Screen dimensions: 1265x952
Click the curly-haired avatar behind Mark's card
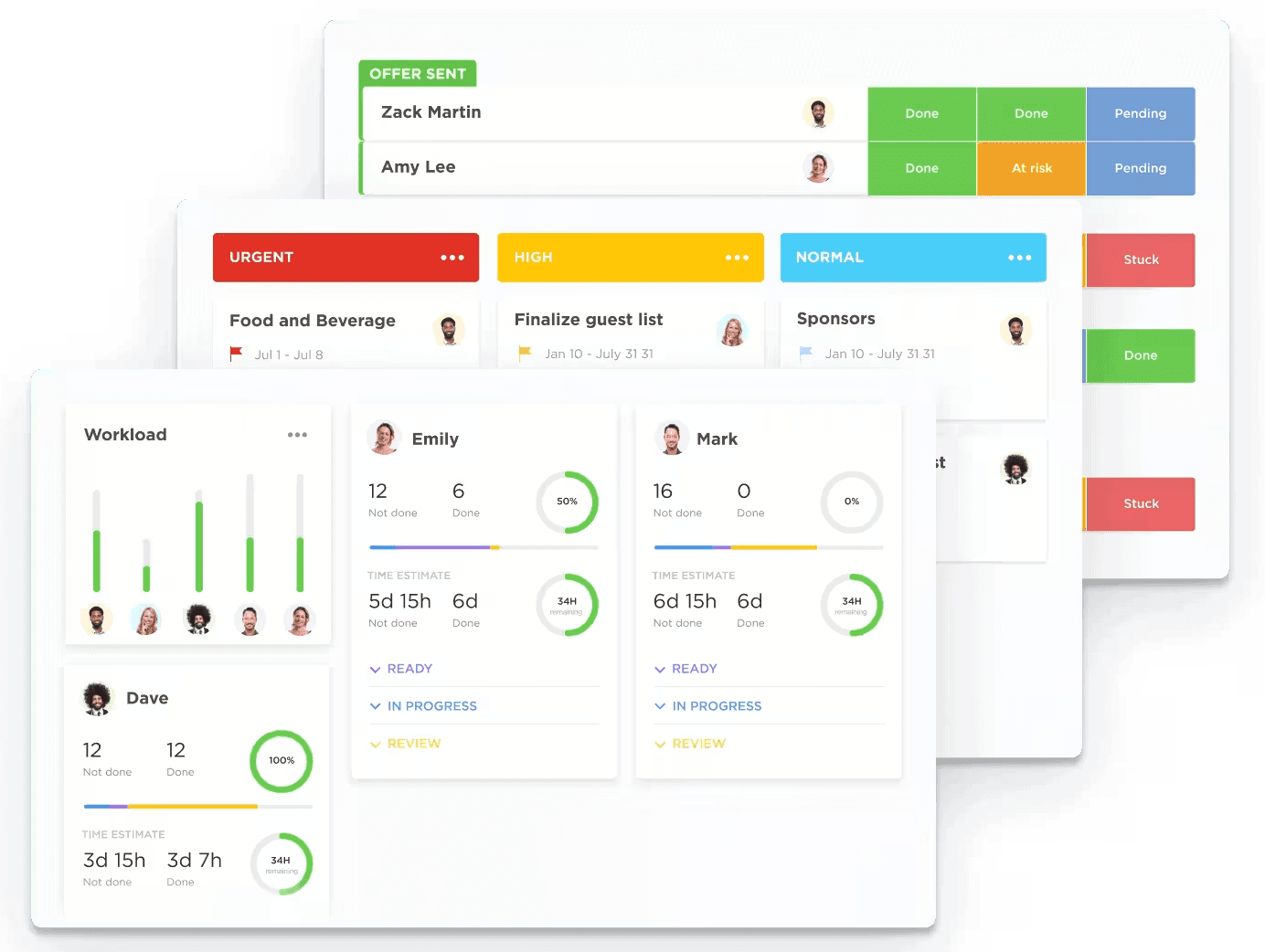1015,469
